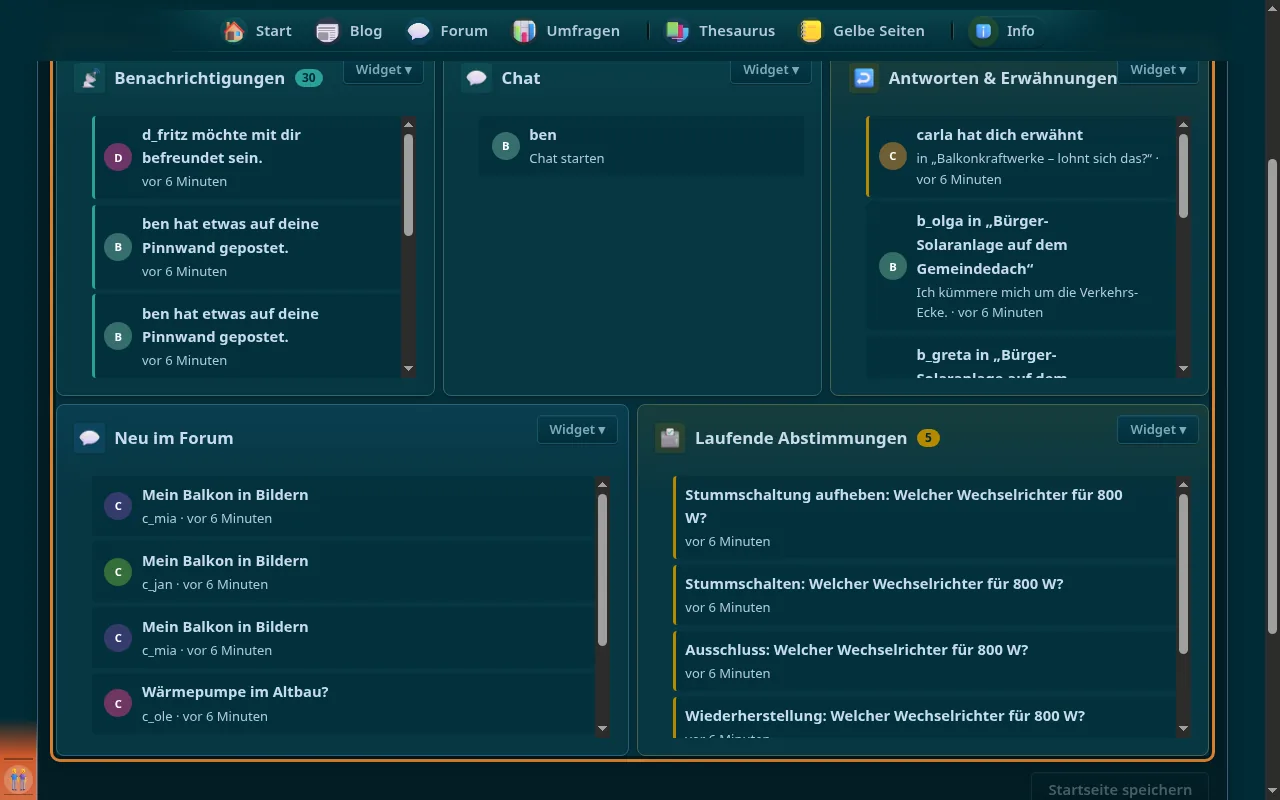Click the Chat panel bubble icon
Screen dimensions: 1280x800
(477, 78)
